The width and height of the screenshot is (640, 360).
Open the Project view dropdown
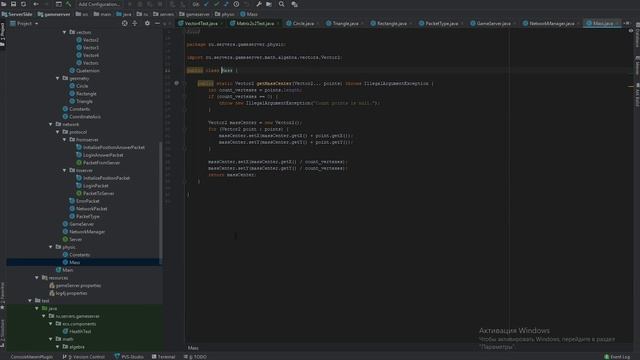click(24, 24)
